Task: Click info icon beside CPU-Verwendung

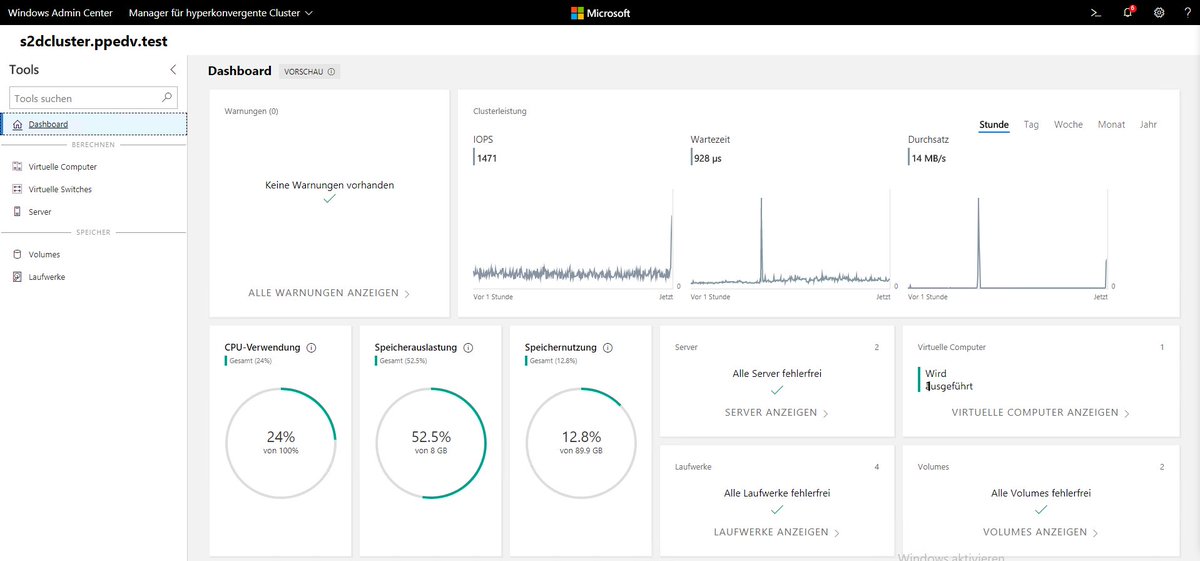Action: point(311,348)
